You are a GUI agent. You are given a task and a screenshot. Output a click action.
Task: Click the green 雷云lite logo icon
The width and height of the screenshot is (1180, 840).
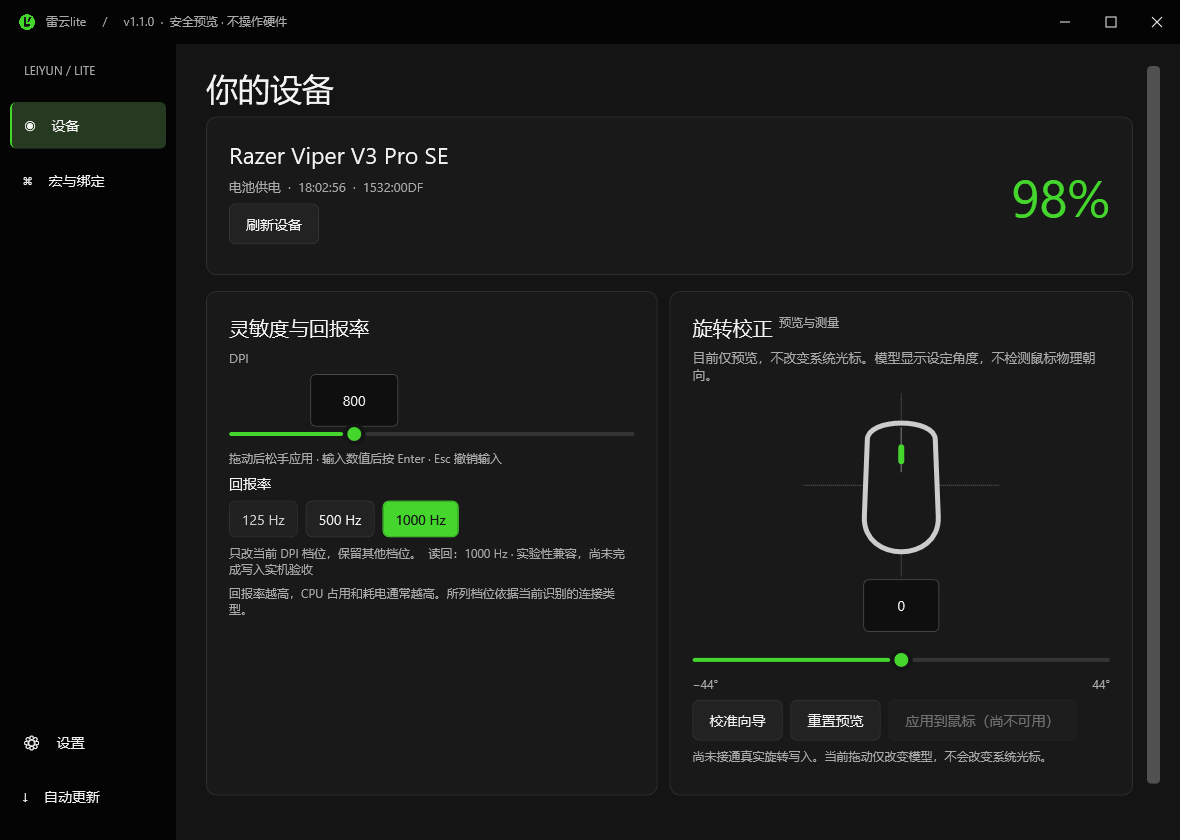27,22
